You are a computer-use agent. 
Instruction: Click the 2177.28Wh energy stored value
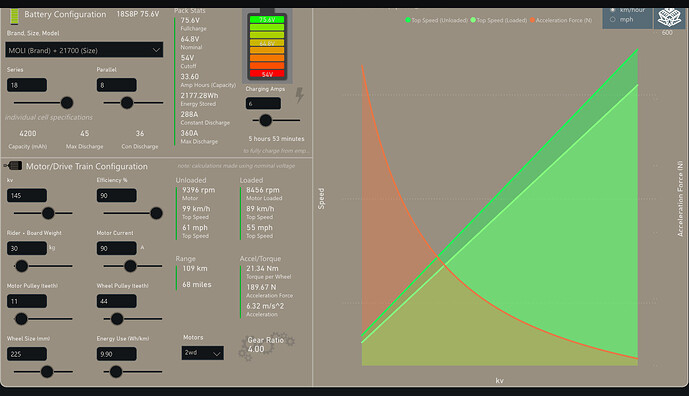pos(199,95)
